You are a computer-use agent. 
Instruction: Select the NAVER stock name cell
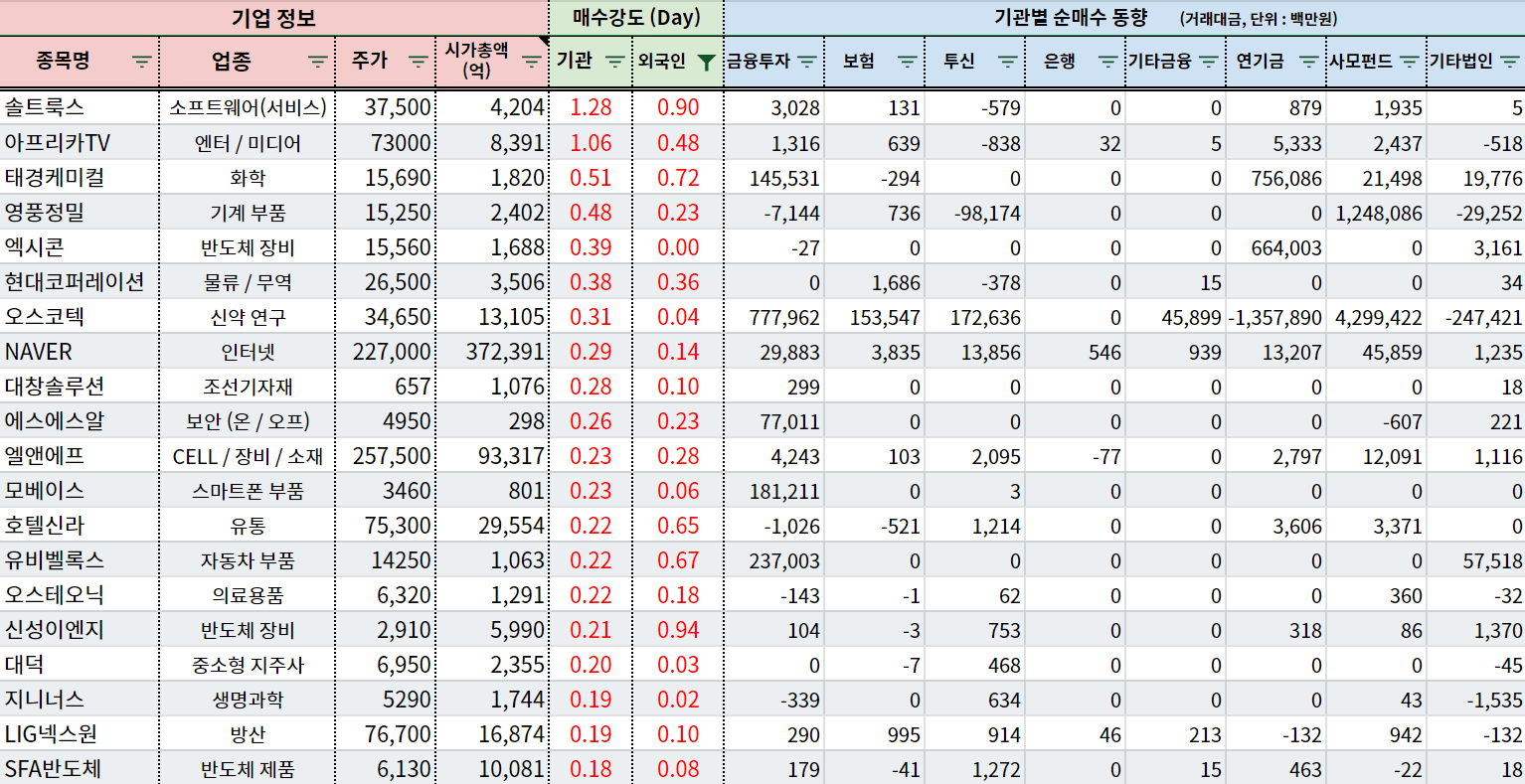click(80, 351)
